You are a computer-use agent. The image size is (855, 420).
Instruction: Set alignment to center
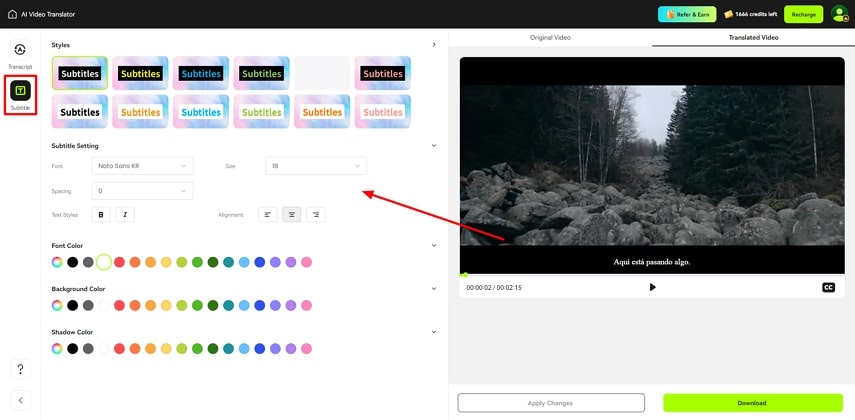coord(292,215)
